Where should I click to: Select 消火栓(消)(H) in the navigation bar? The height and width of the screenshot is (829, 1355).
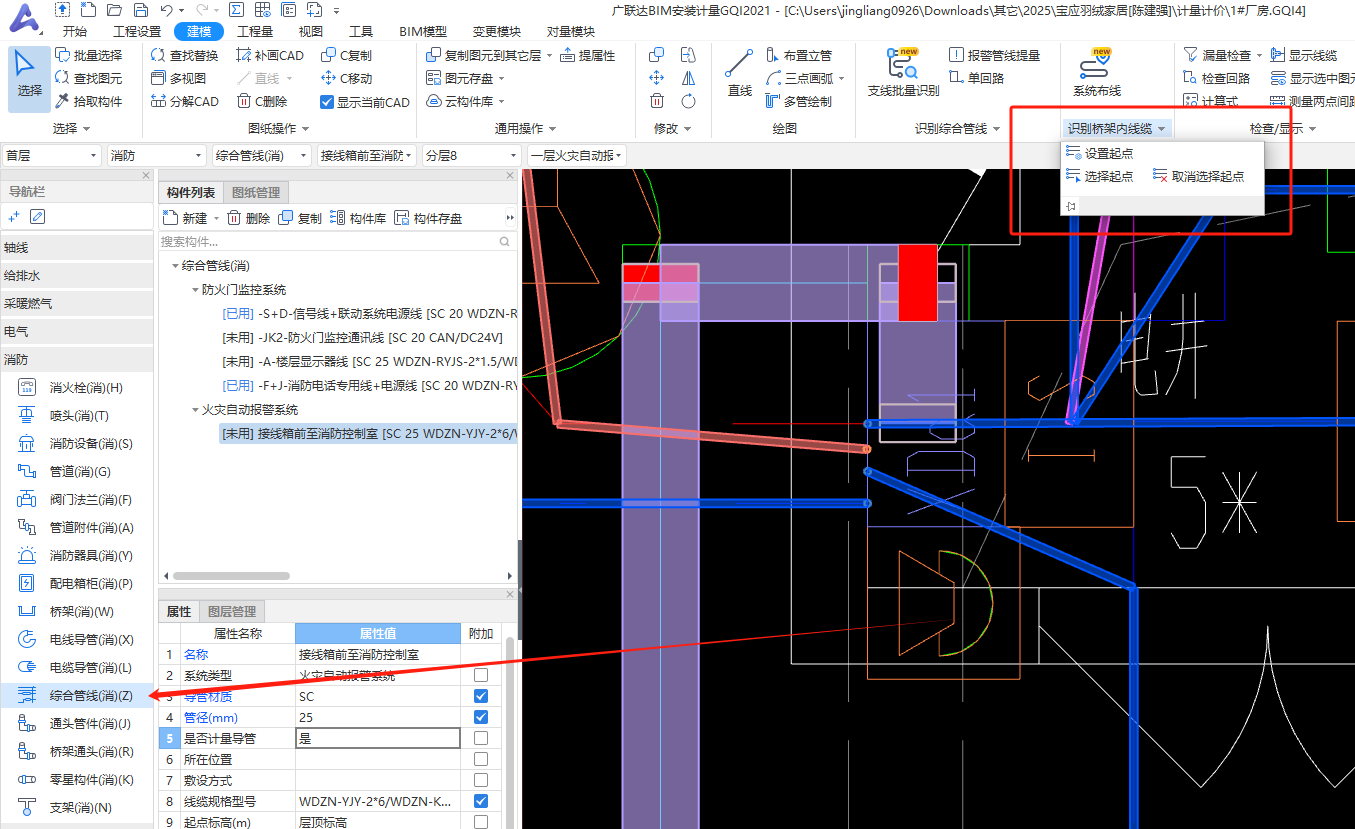tap(77, 388)
